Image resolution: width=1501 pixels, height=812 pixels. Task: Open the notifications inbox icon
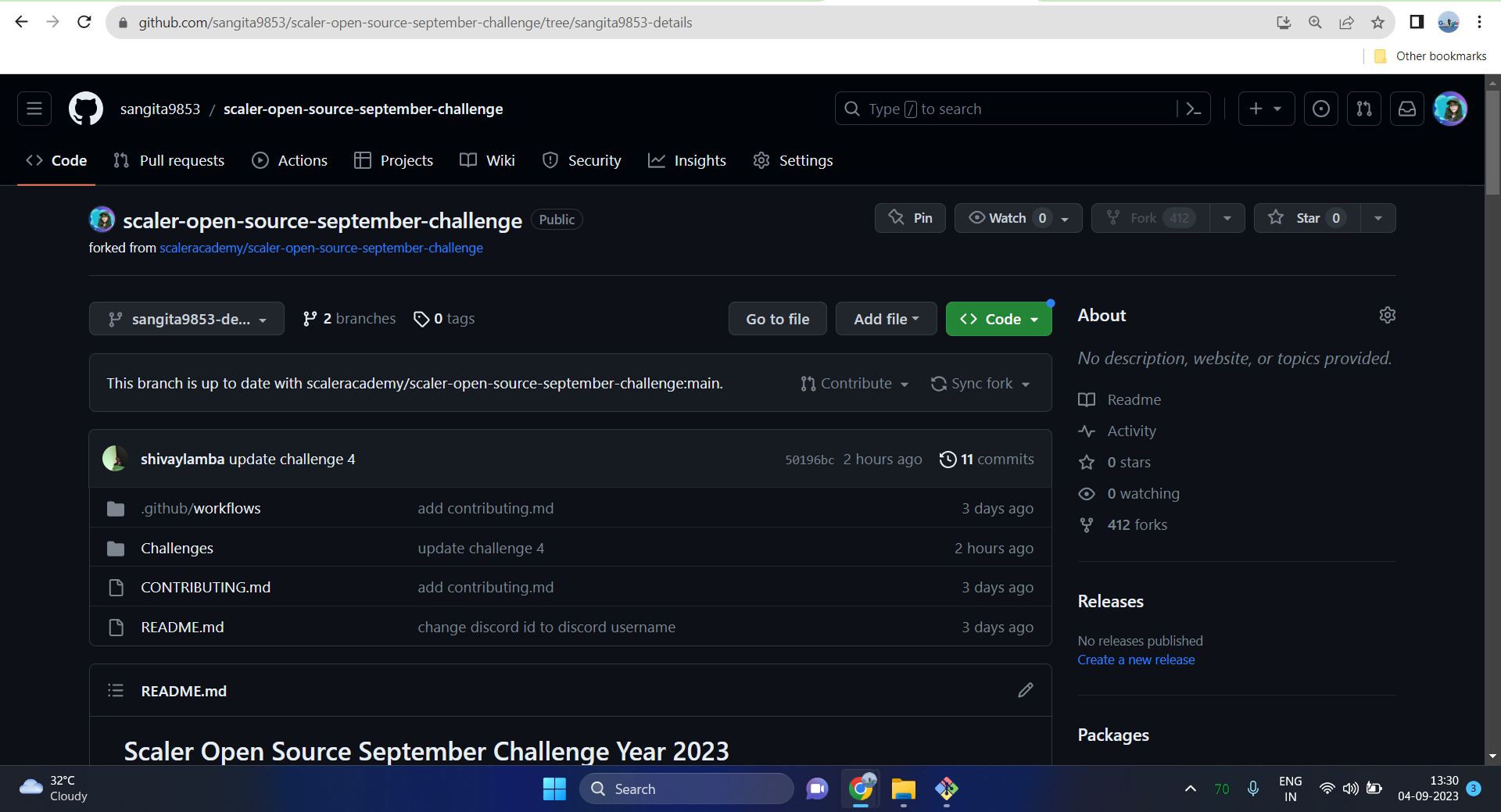pyautogui.click(x=1406, y=109)
